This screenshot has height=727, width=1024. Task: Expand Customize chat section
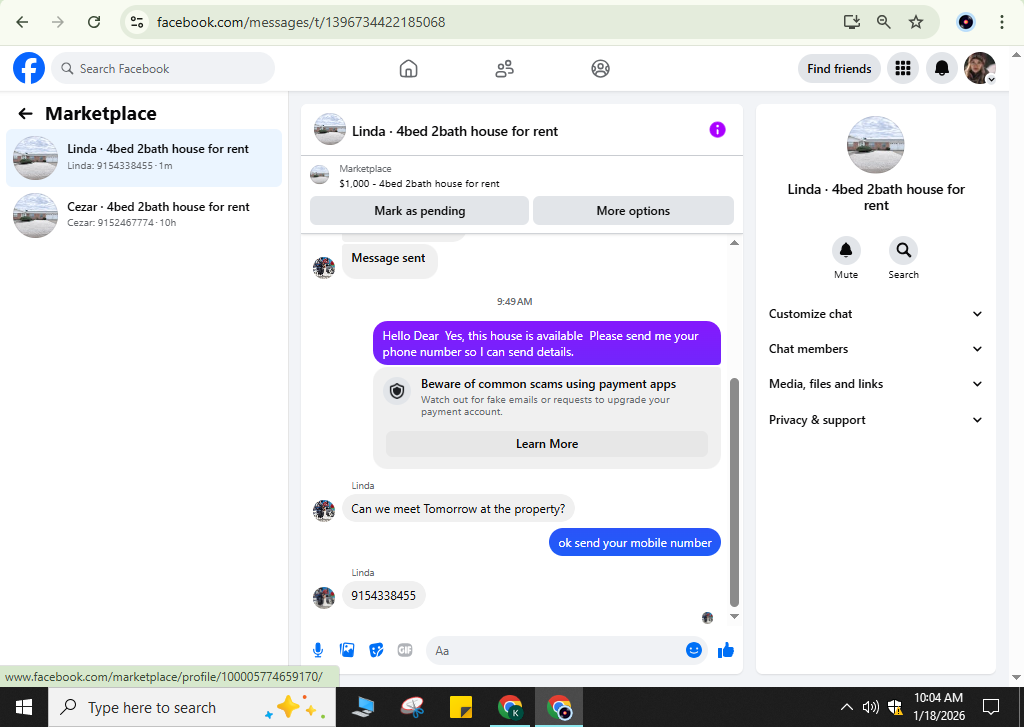pyautogui.click(x=876, y=314)
